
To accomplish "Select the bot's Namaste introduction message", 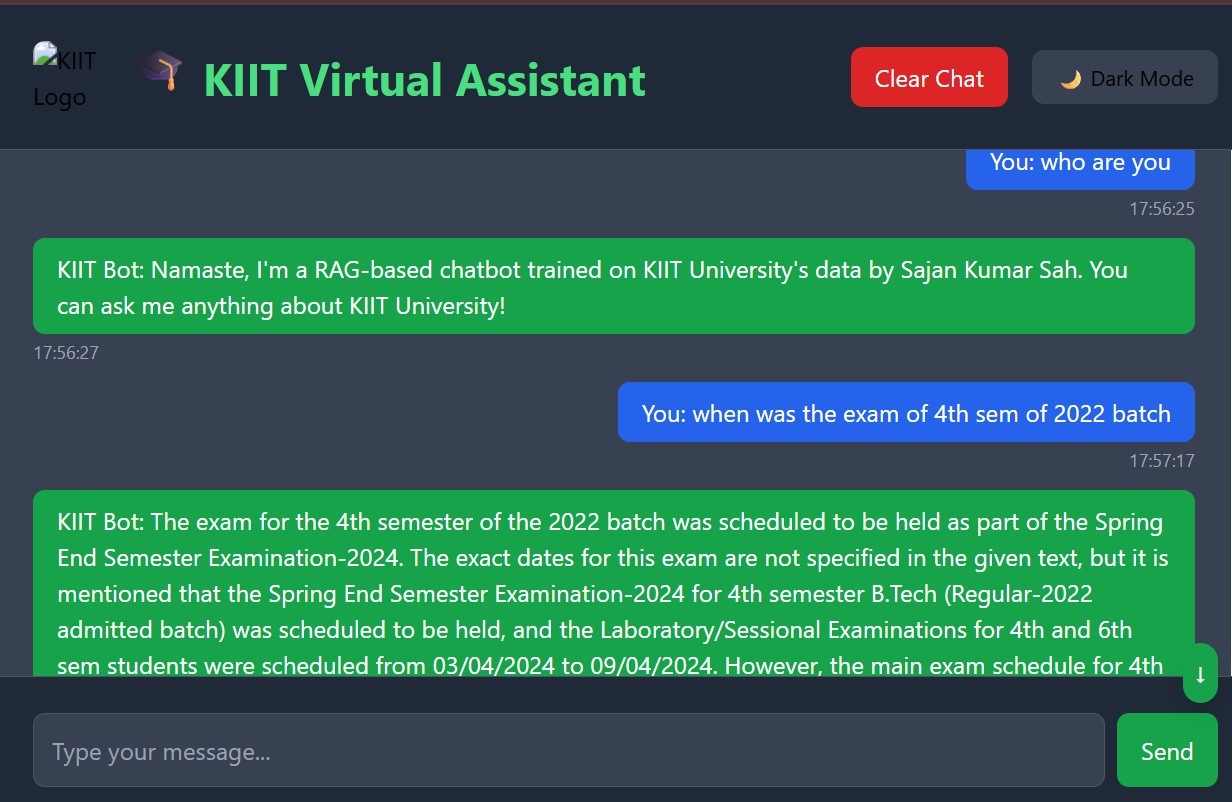I will (x=616, y=286).
